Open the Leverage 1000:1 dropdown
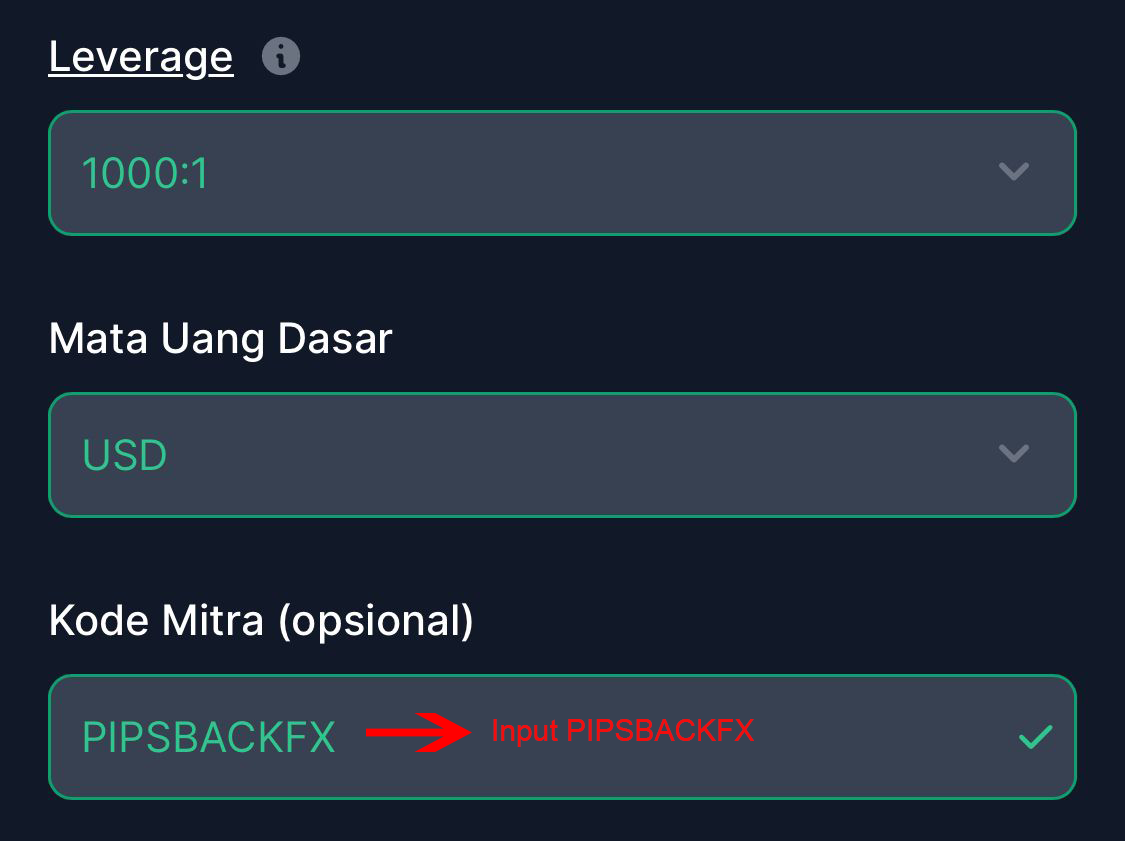 click(x=562, y=173)
